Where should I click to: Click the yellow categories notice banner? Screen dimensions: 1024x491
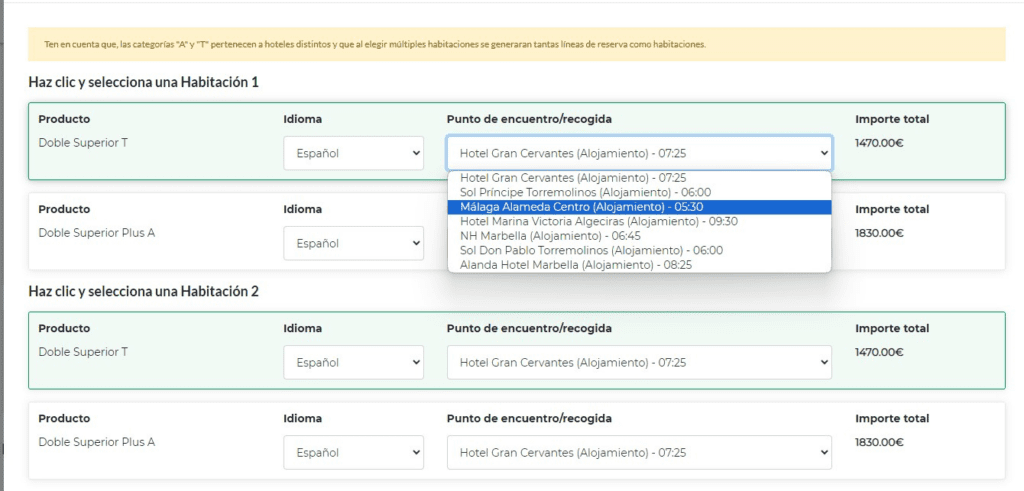point(516,44)
